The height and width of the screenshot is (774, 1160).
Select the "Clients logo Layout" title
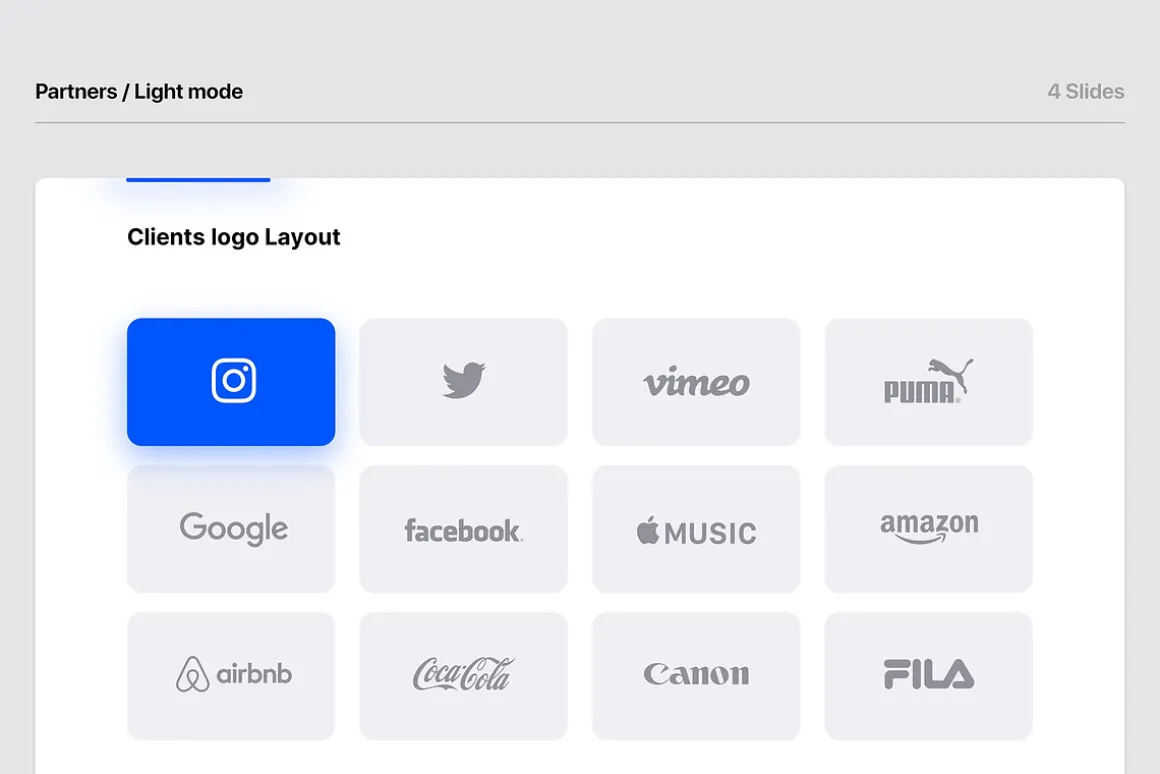tap(234, 237)
